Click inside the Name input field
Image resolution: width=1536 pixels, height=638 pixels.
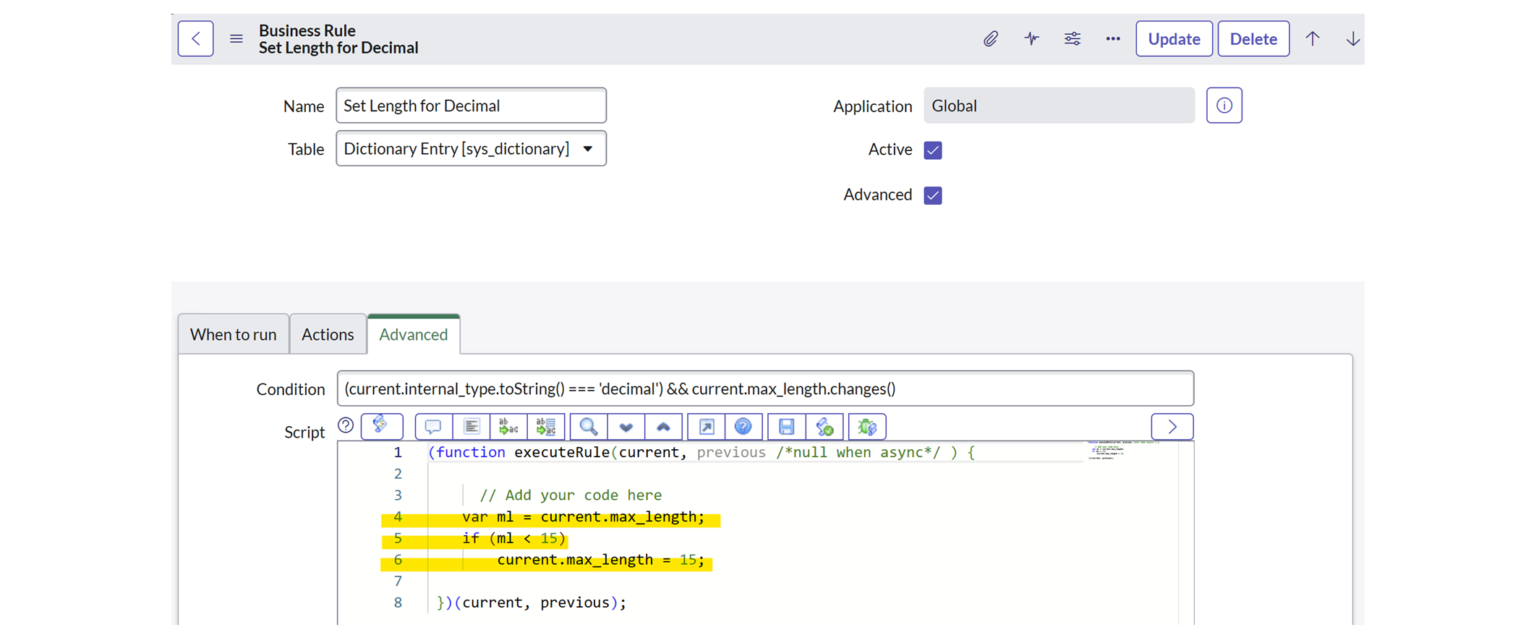(x=470, y=105)
